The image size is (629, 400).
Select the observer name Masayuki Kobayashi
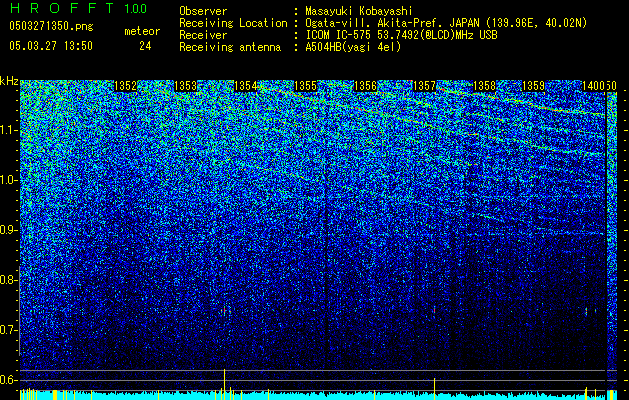[x=359, y=11]
